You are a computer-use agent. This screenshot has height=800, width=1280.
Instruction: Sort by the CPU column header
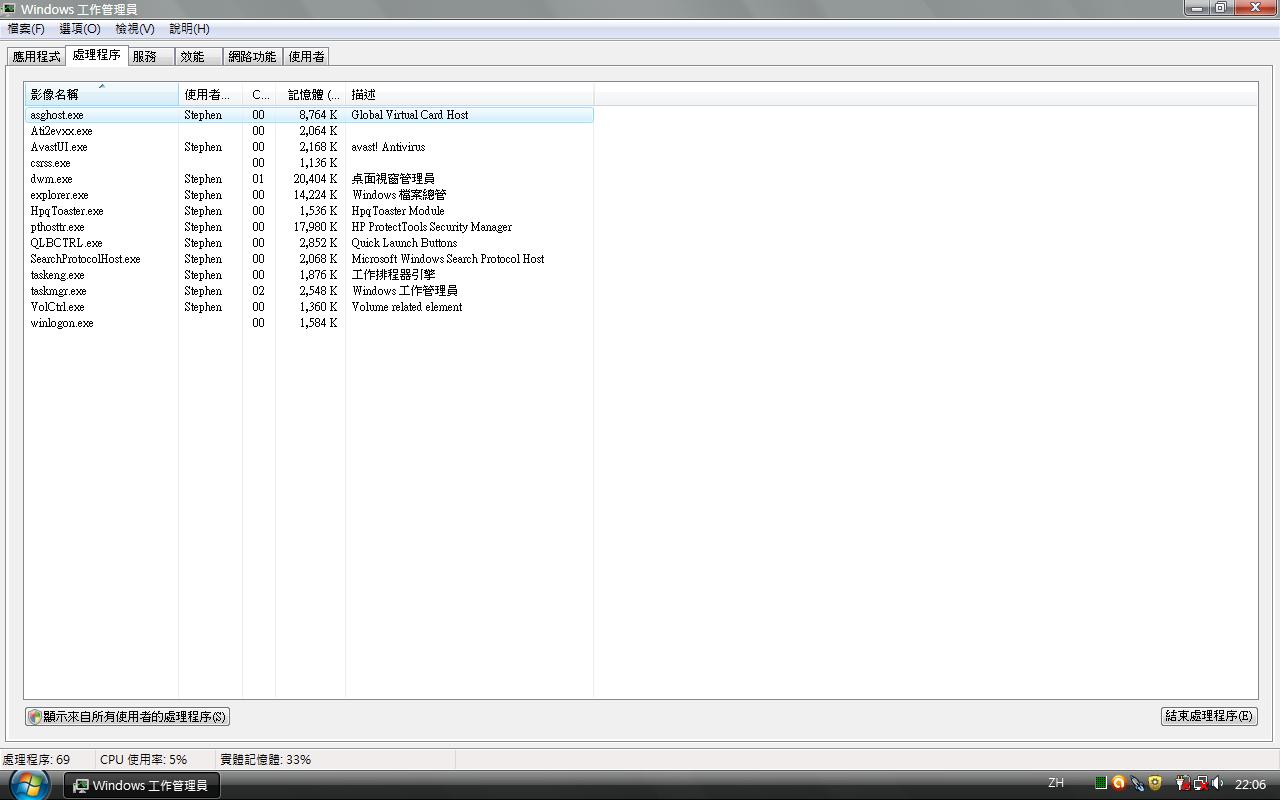click(259, 95)
